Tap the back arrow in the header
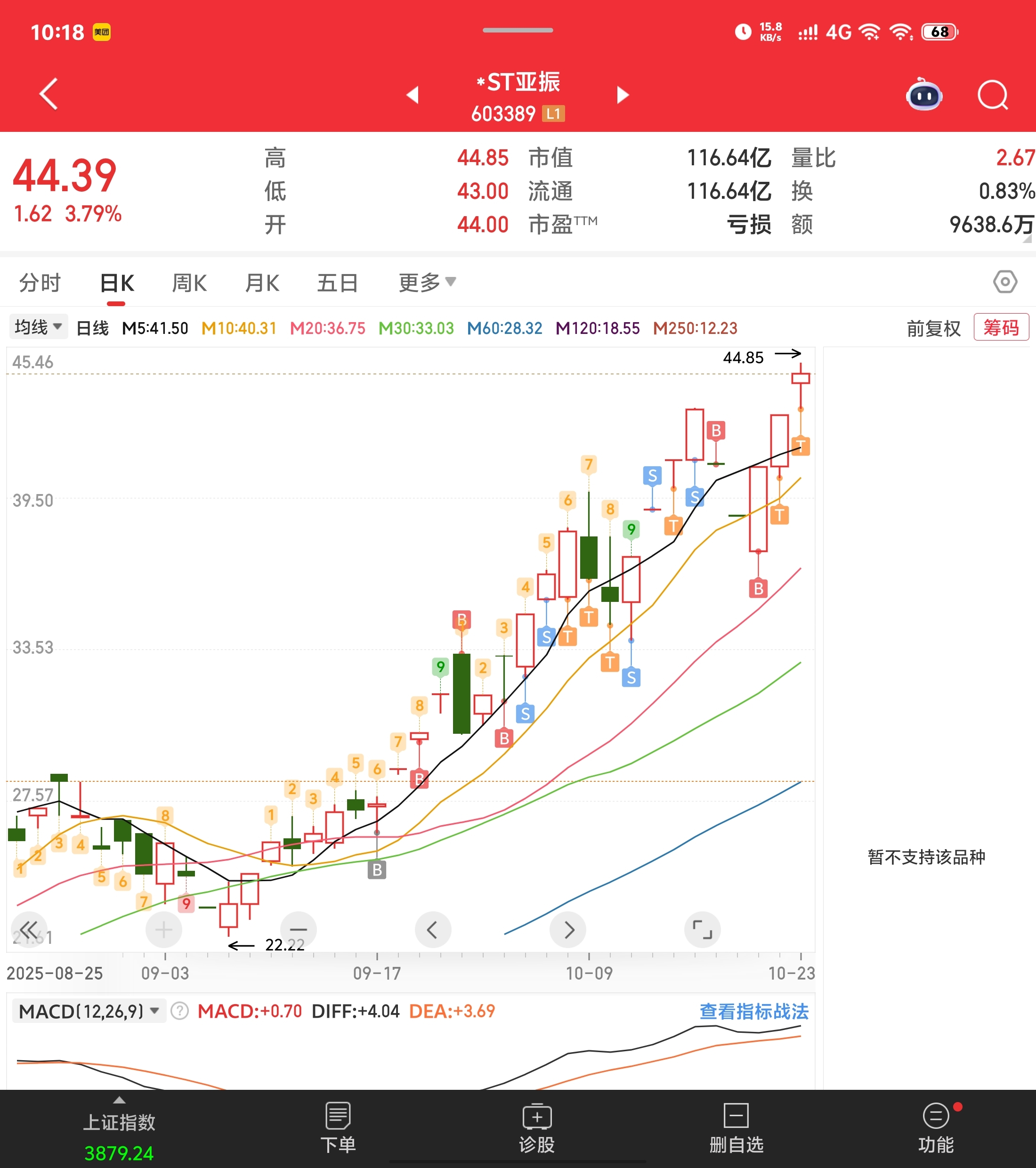The width and height of the screenshot is (1036, 1168). 49,94
